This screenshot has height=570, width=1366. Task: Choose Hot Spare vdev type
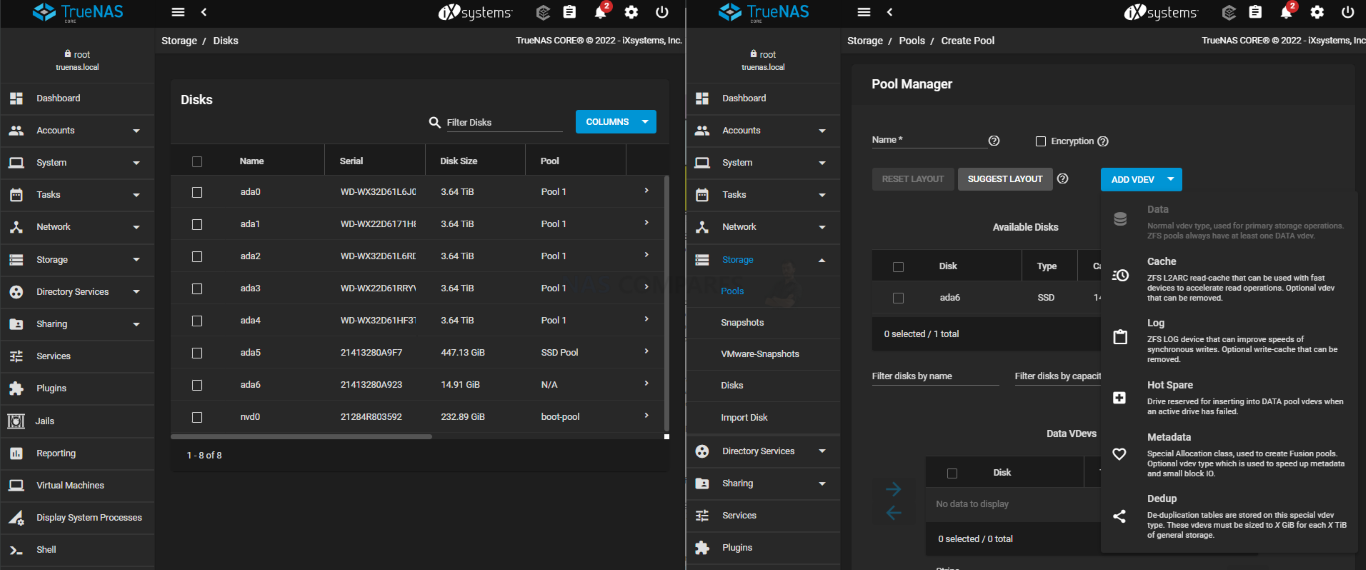click(x=1229, y=397)
